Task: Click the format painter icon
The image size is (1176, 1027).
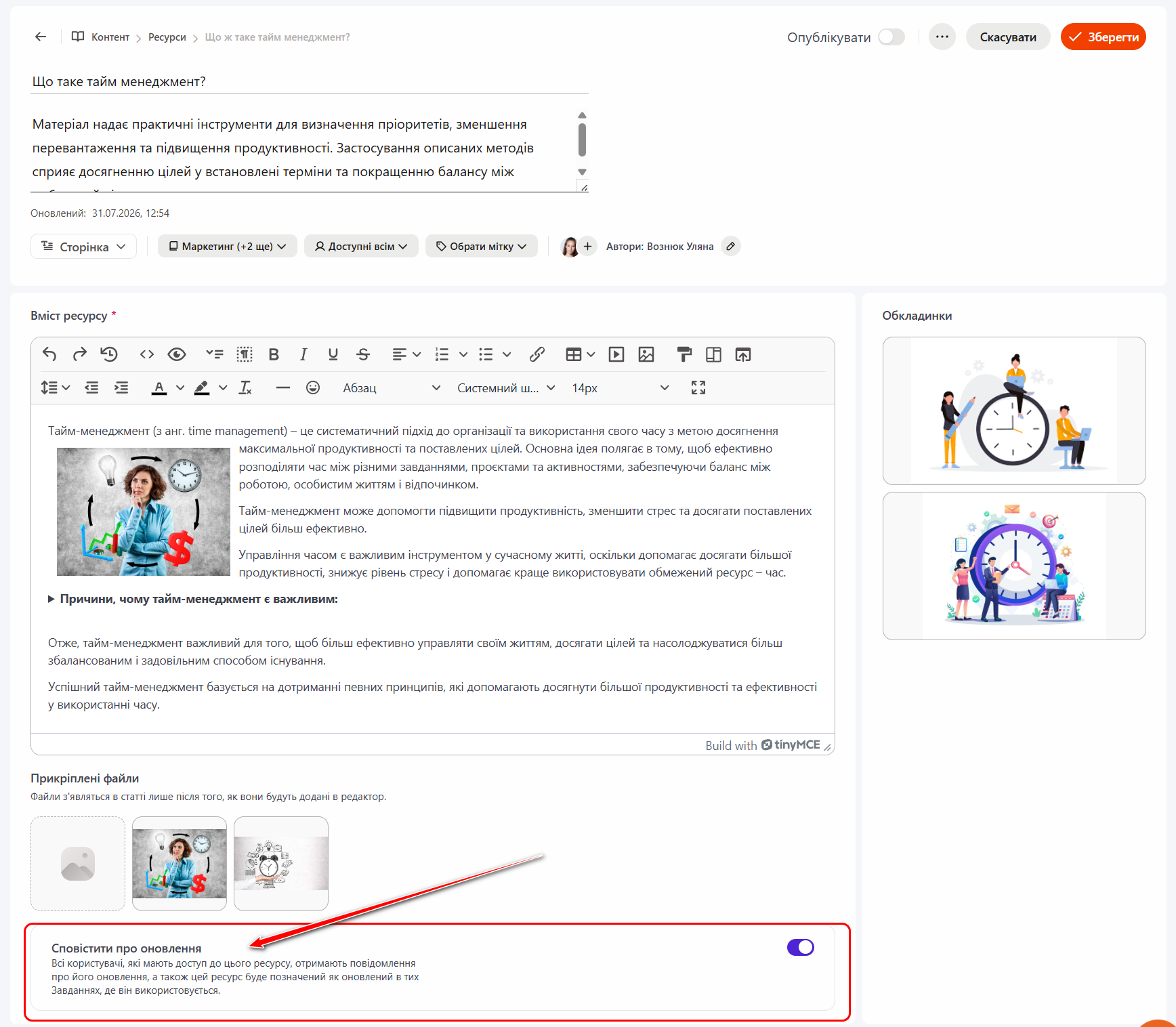Action: (x=684, y=354)
